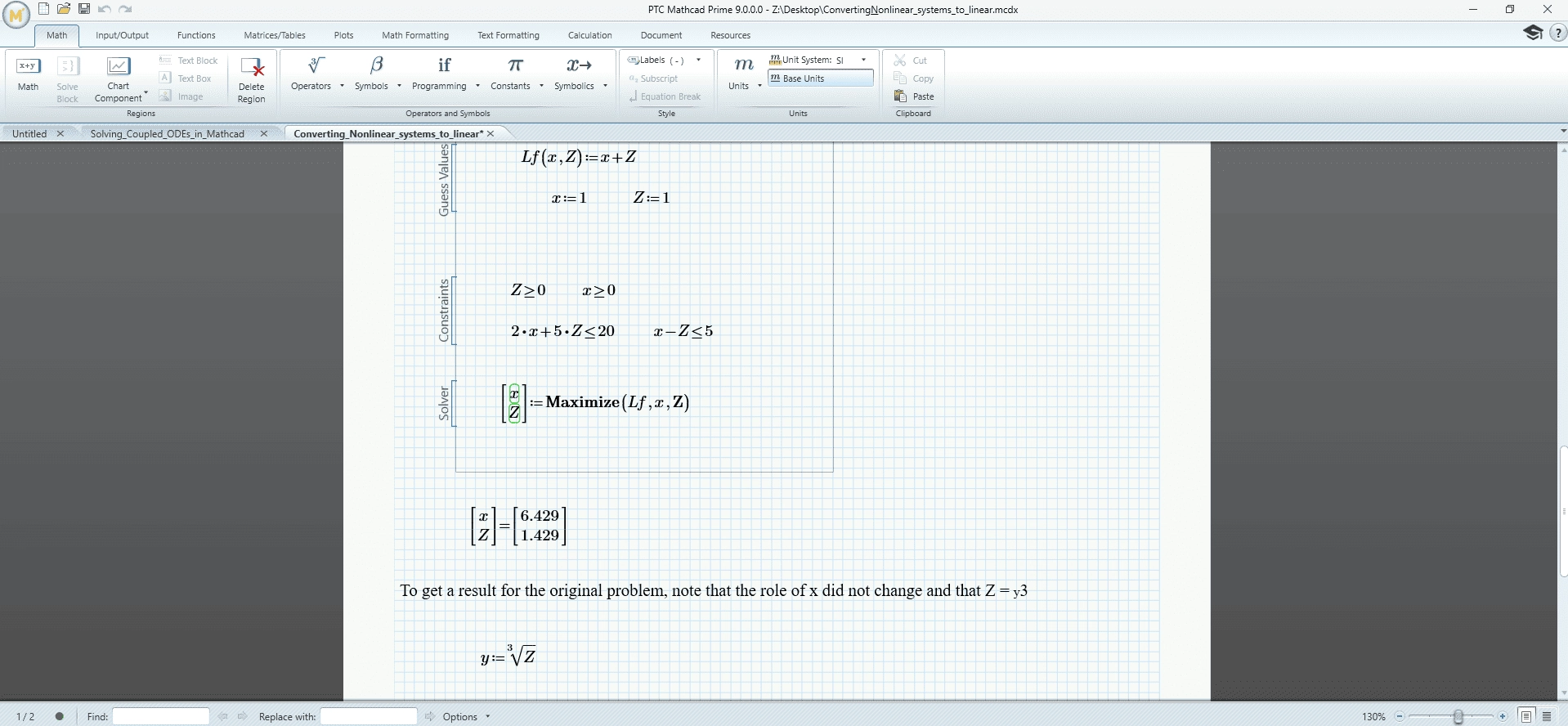Expand the Operators dropdown arrow

(x=342, y=86)
